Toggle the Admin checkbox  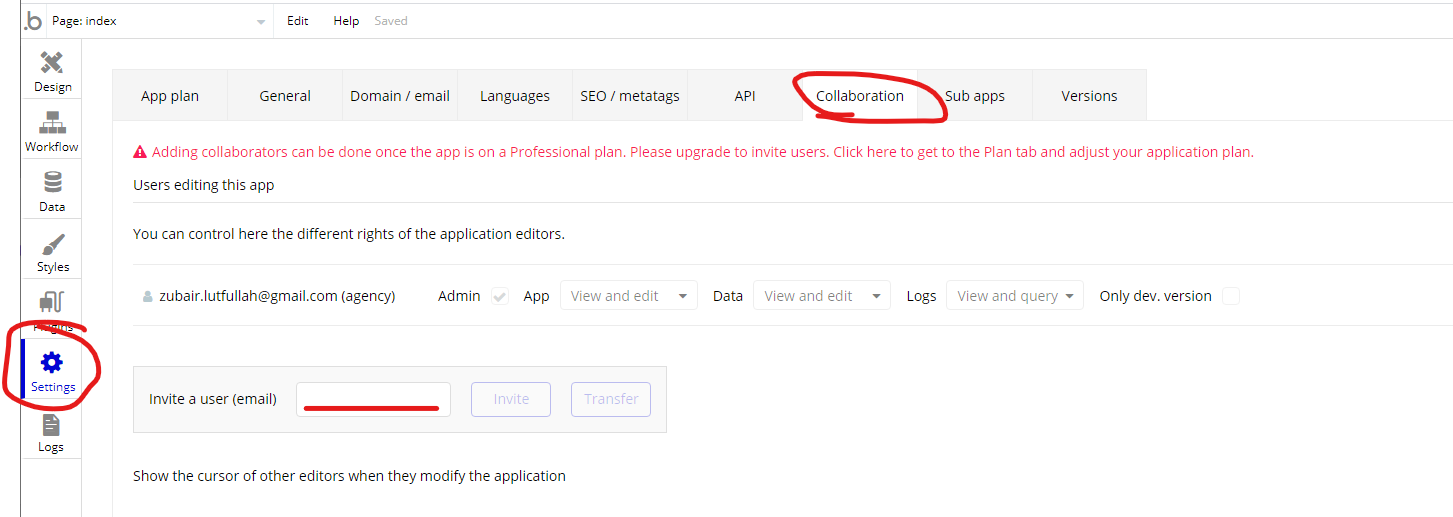(x=500, y=296)
